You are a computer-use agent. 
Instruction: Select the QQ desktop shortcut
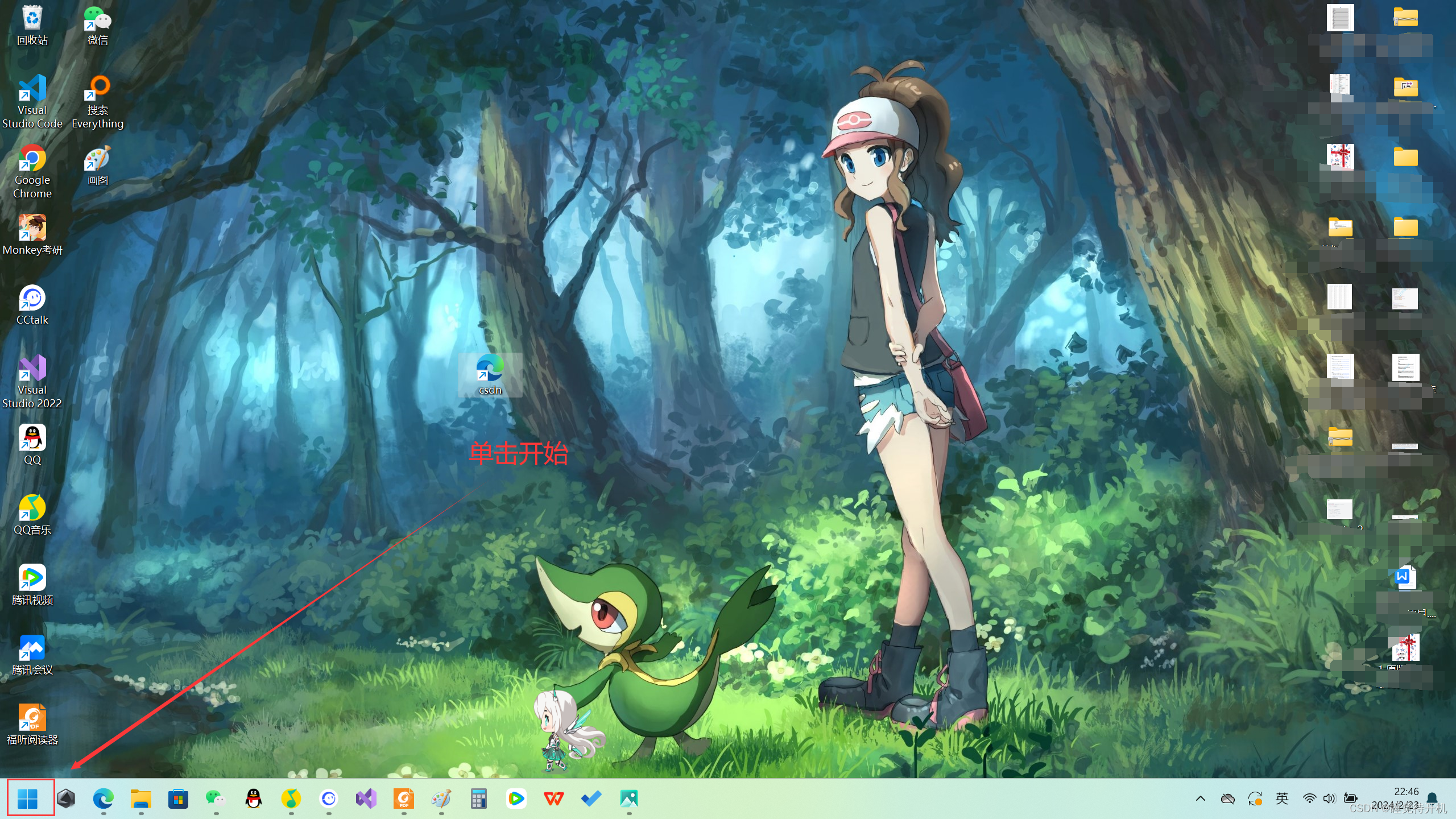32,445
